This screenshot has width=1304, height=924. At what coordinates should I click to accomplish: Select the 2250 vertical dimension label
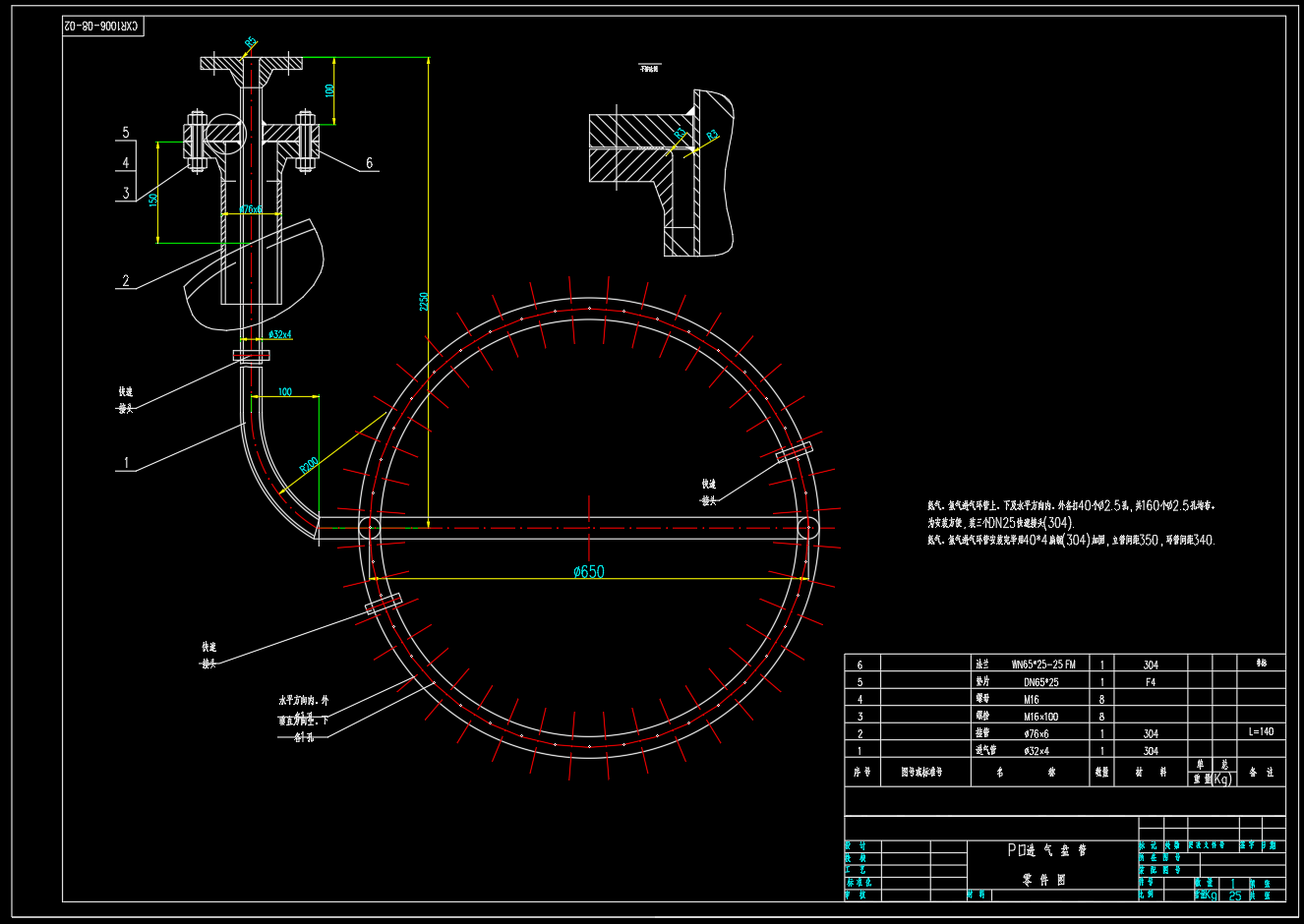point(424,301)
